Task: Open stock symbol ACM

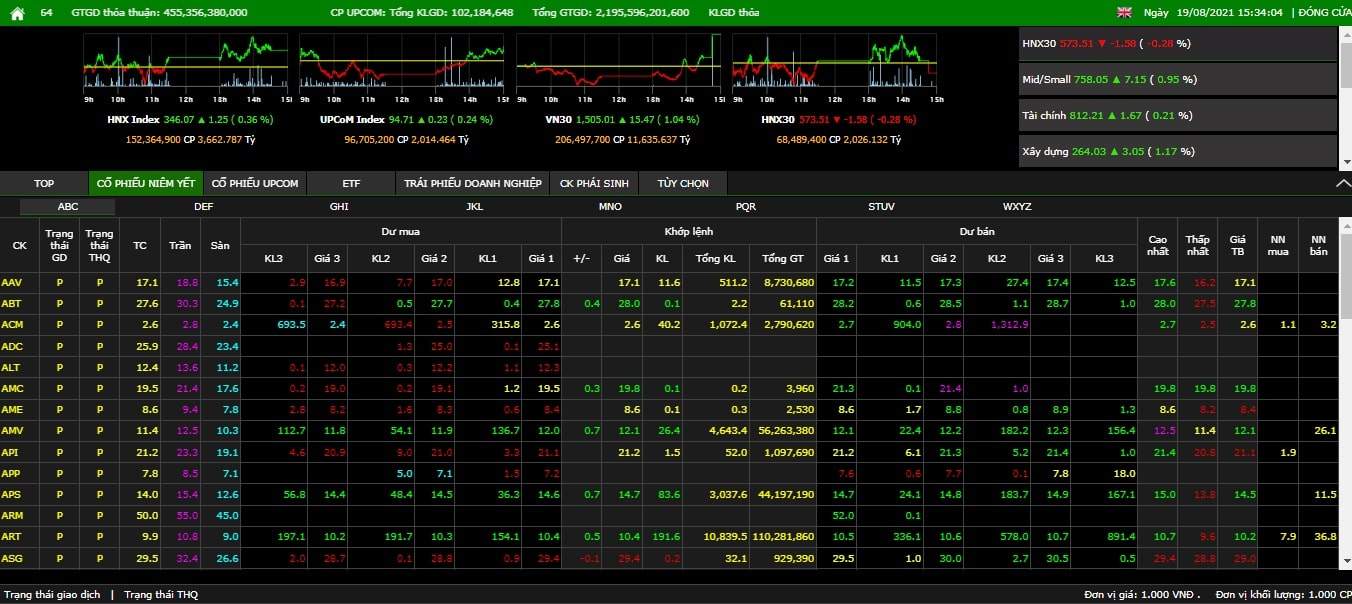Action: coord(12,325)
